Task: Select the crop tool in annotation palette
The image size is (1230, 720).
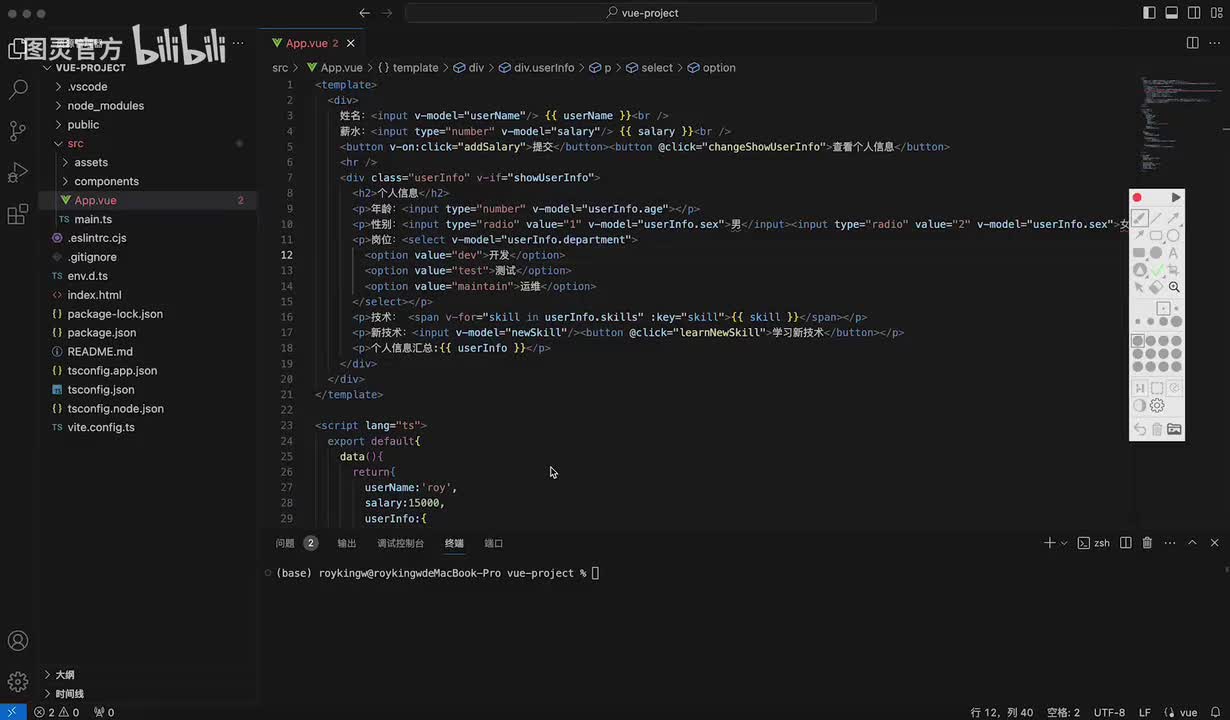Action: pos(1174,270)
